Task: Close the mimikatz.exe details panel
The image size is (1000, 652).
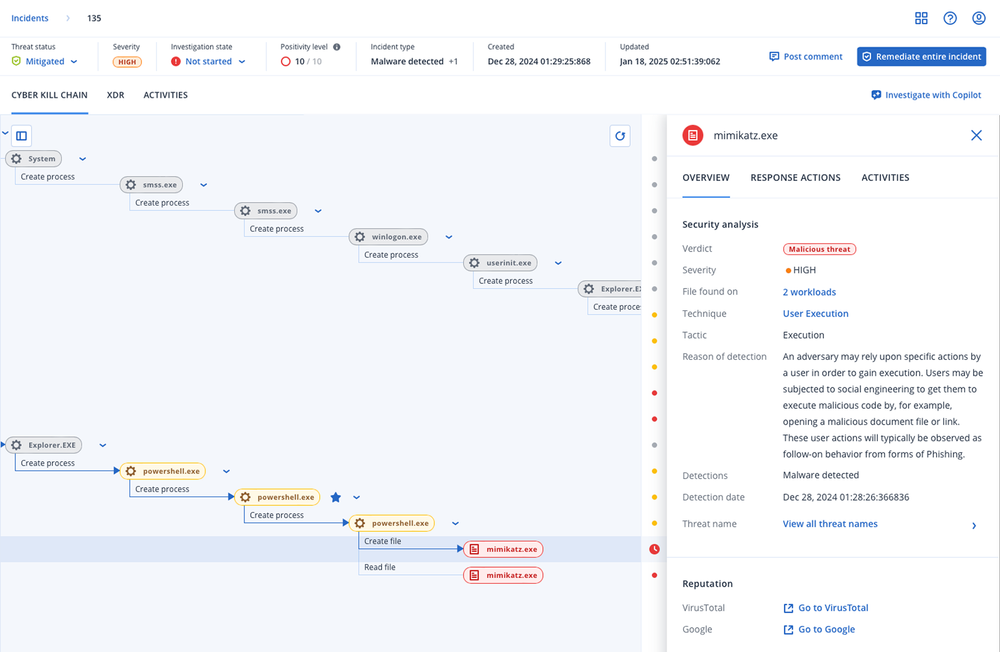Action: coord(976,135)
